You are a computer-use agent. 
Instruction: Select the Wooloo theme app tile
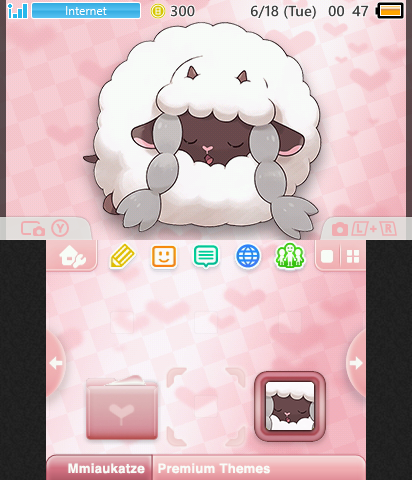pyautogui.click(x=290, y=406)
